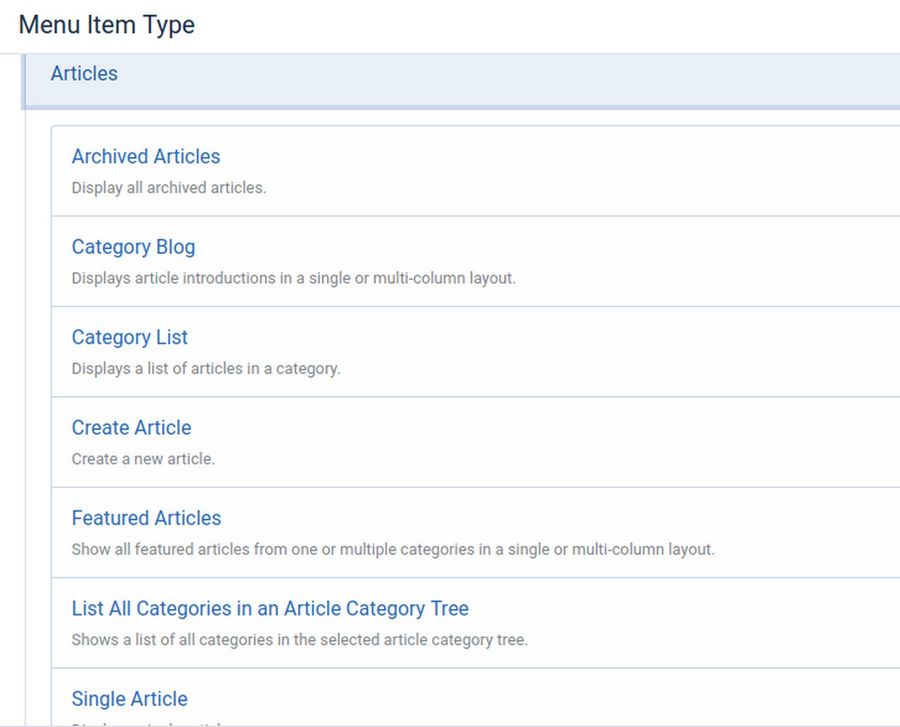Image resolution: width=900 pixels, height=727 pixels.
Task: Select the Archived Articles menu item type
Action: pyautogui.click(x=146, y=157)
